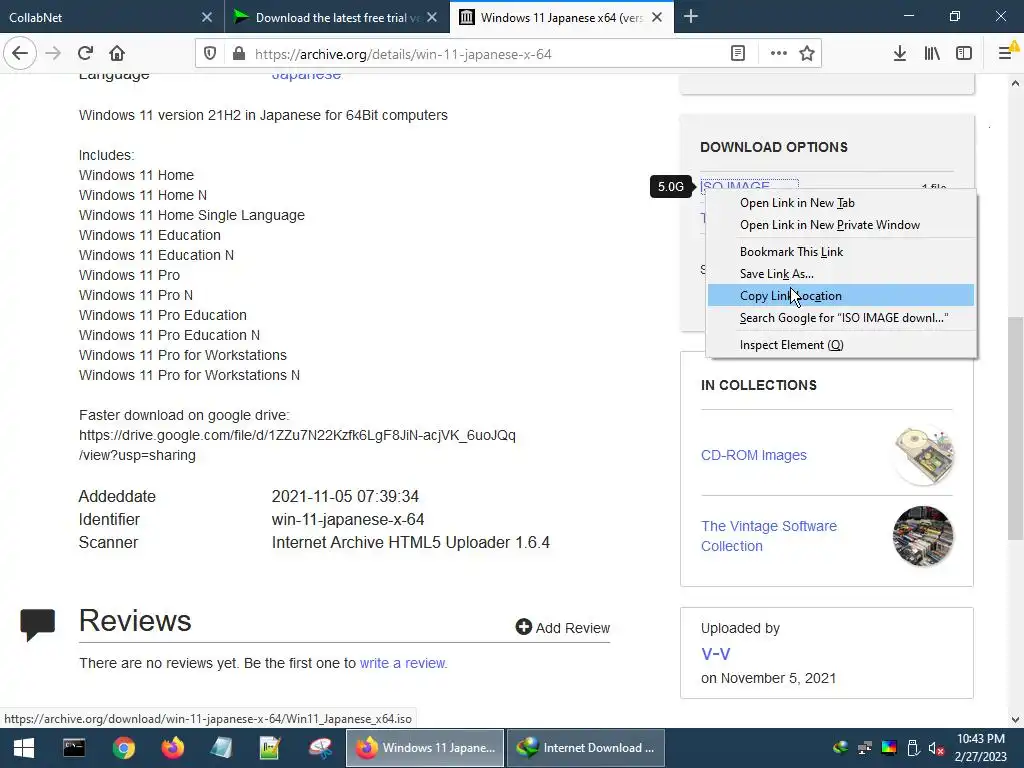Select Save Link As... option
Viewport: 1024px width, 768px height.
pos(841,274)
